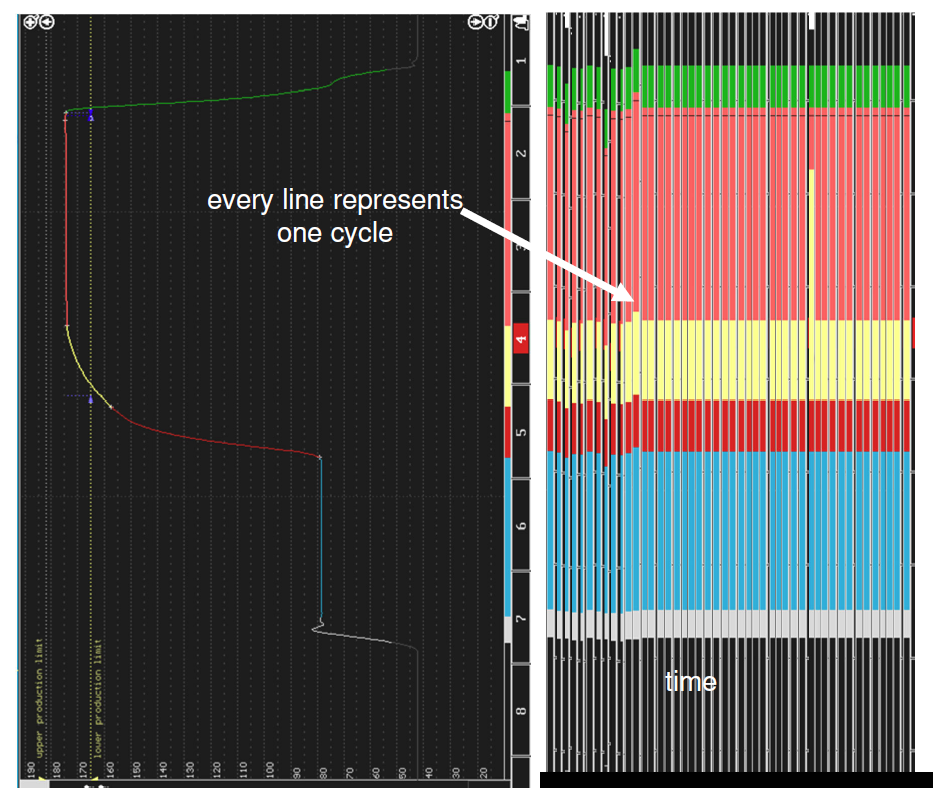Click the 'upper production limit' label
Image resolution: width=933 pixels, height=803 pixels.
(39, 698)
